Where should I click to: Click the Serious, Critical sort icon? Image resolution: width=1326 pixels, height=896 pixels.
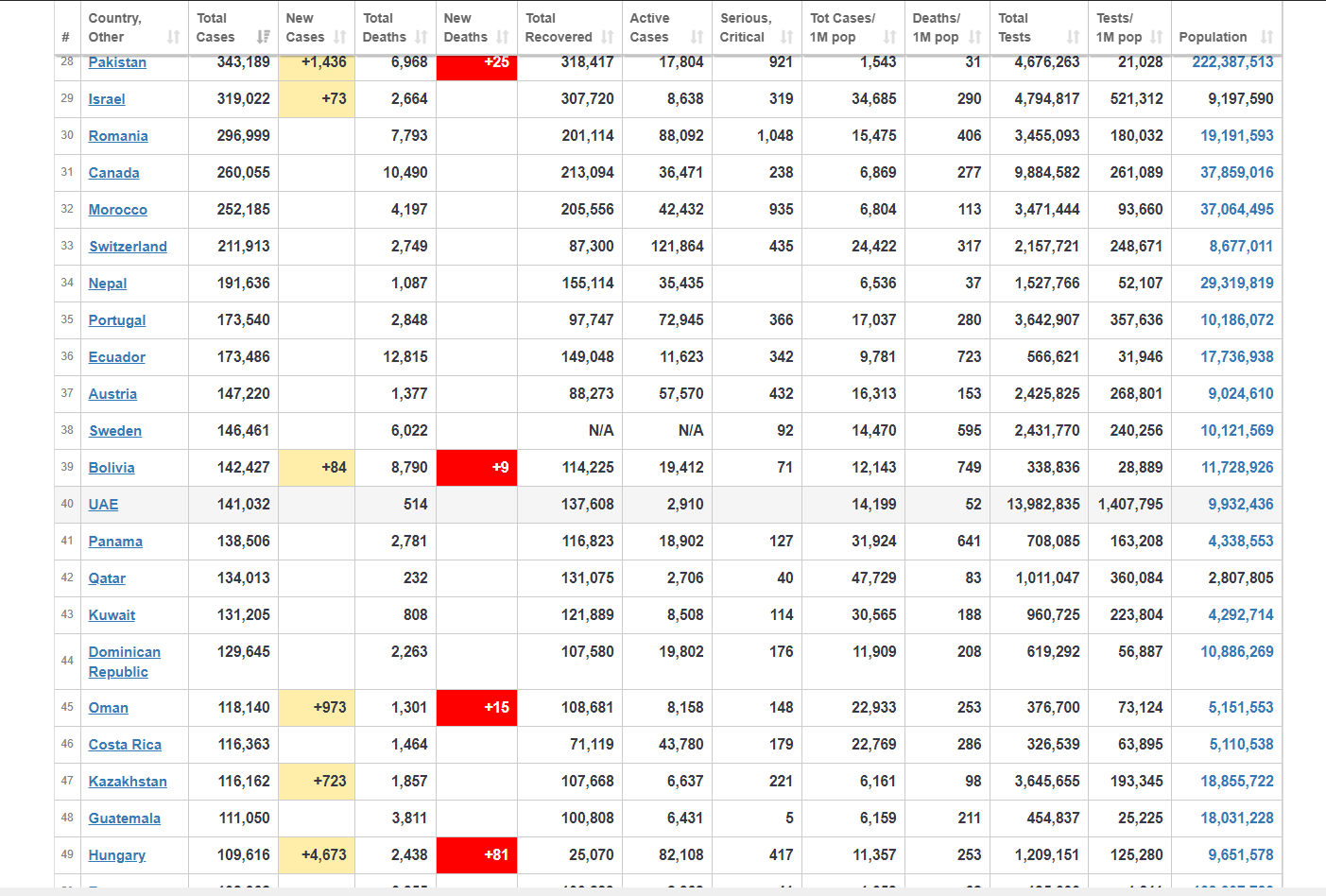pos(787,37)
